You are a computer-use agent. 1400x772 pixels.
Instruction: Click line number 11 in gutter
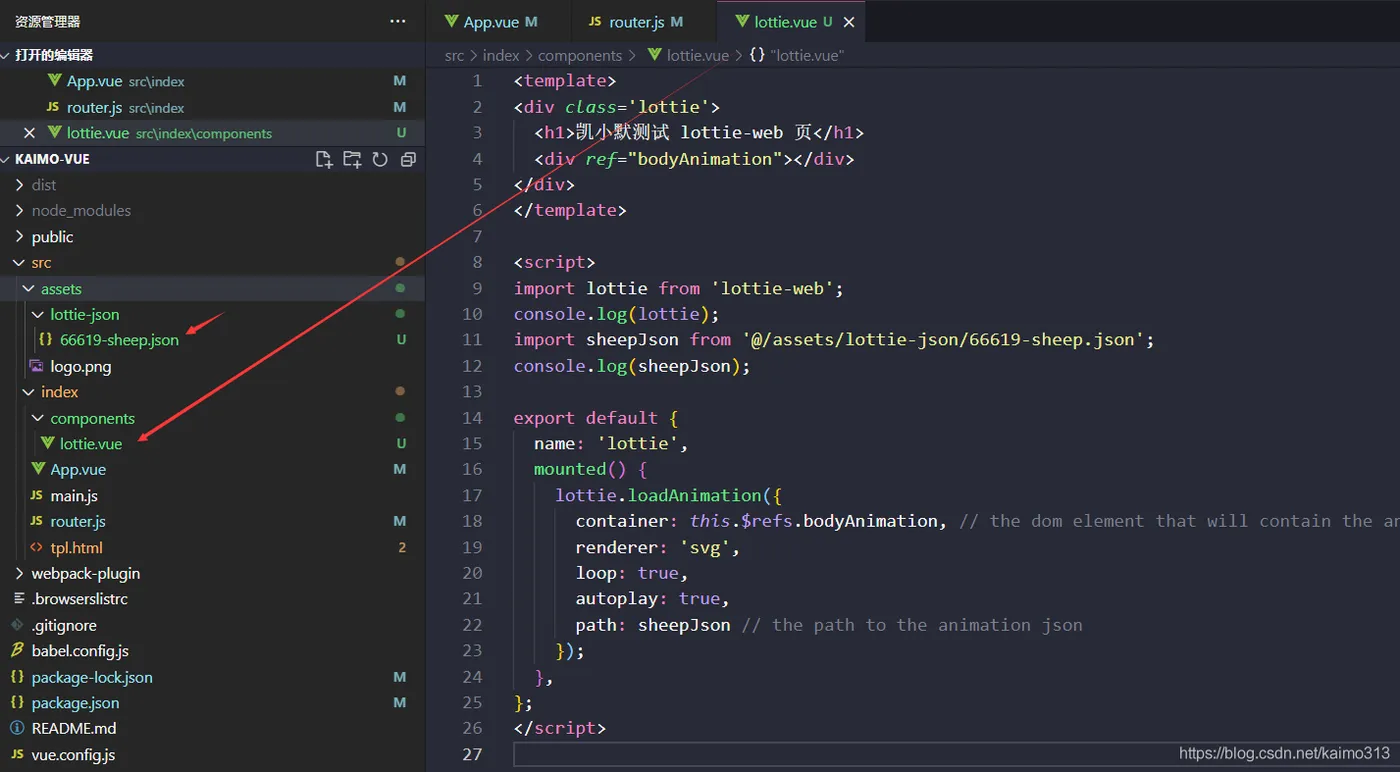[x=472, y=340]
